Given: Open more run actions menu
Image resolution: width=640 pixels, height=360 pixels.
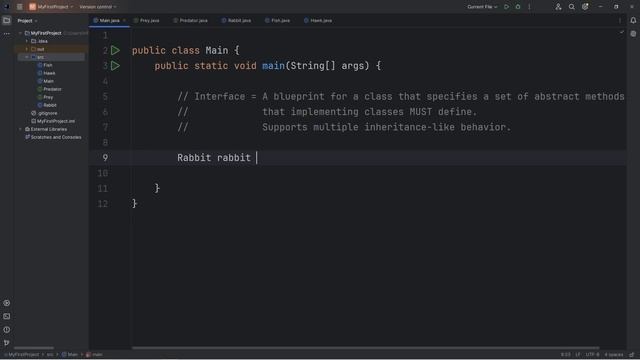Looking at the screenshot, I should click(529, 7).
